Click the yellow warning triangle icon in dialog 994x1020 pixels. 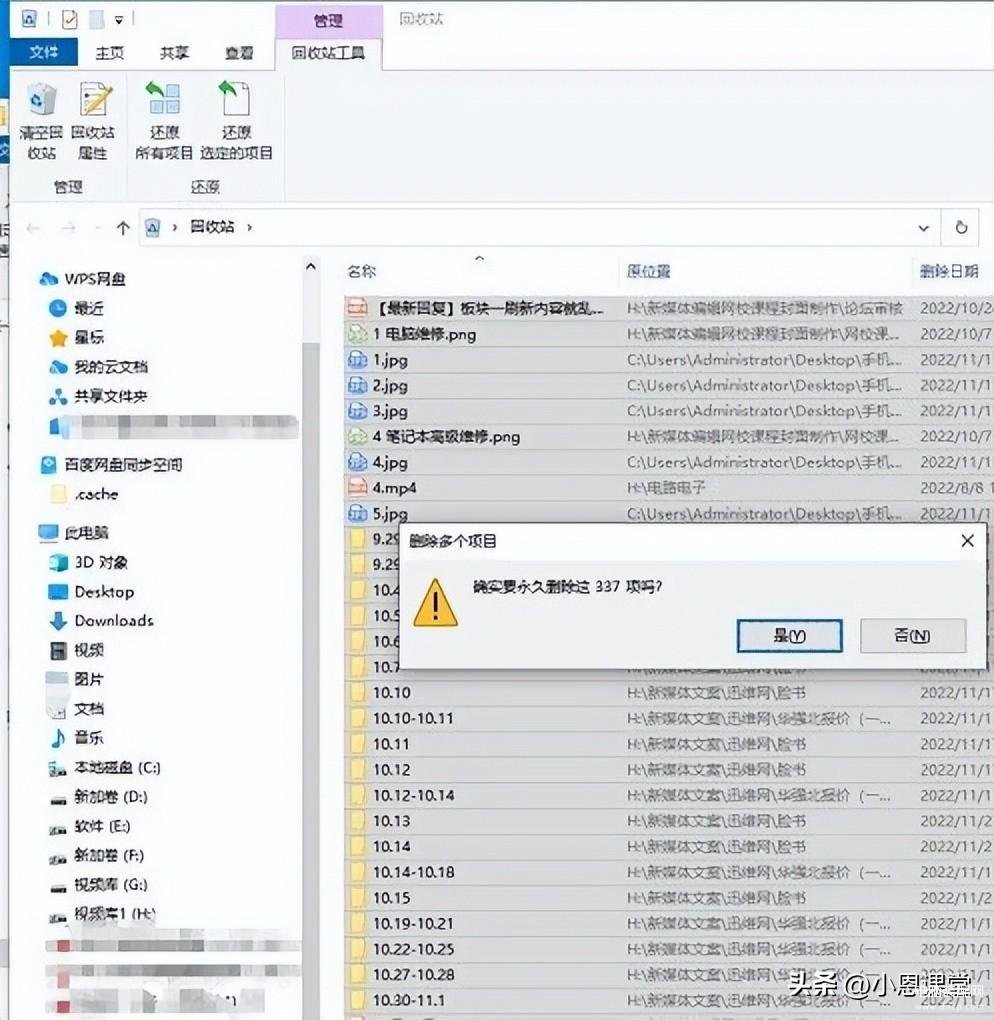coord(435,603)
